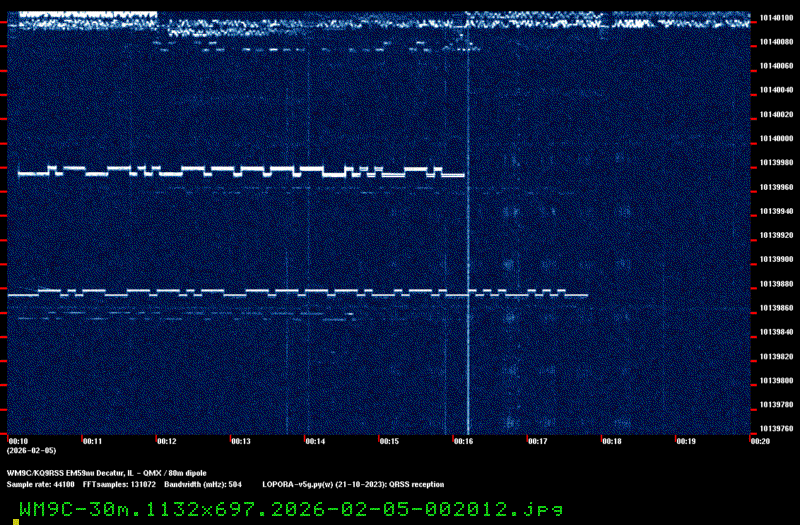Screen dimensions: 800x525
Task: Click the 10140020 frequency label
Action: click(777, 114)
